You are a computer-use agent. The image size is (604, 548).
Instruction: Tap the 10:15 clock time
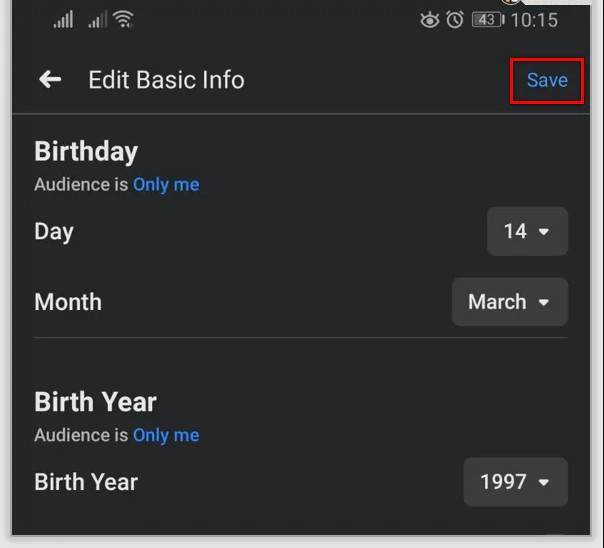[x=535, y=20]
